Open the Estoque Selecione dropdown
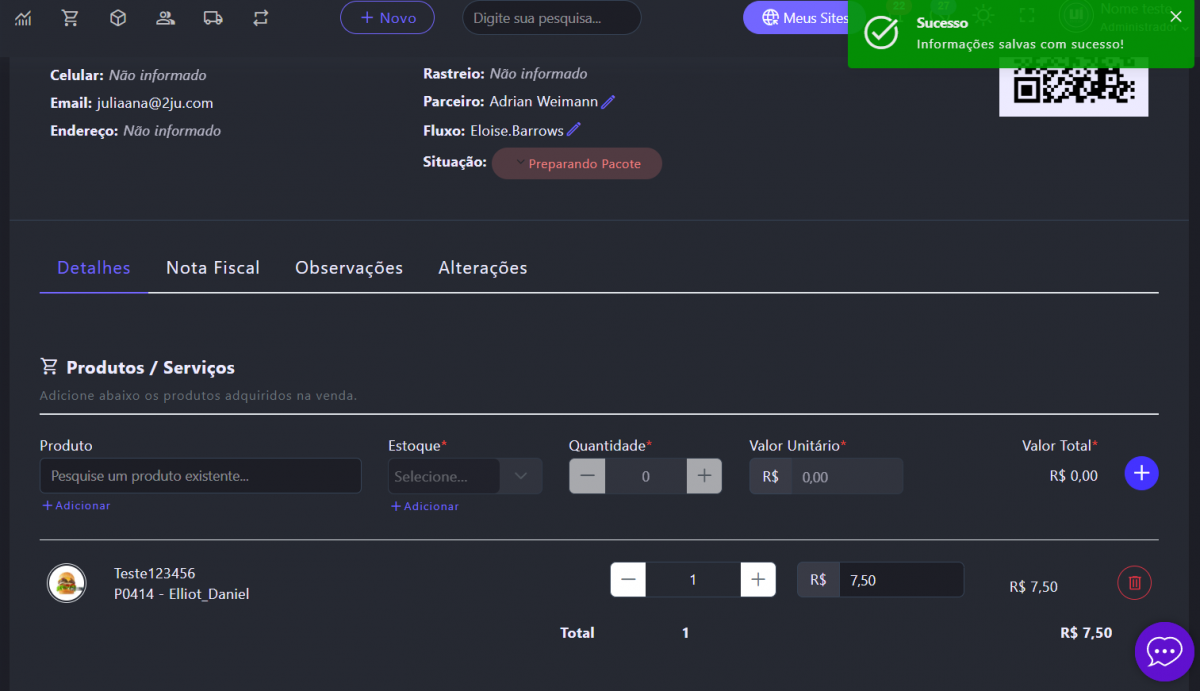The width and height of the screenshot is (1200, 691). pos(465,476)
